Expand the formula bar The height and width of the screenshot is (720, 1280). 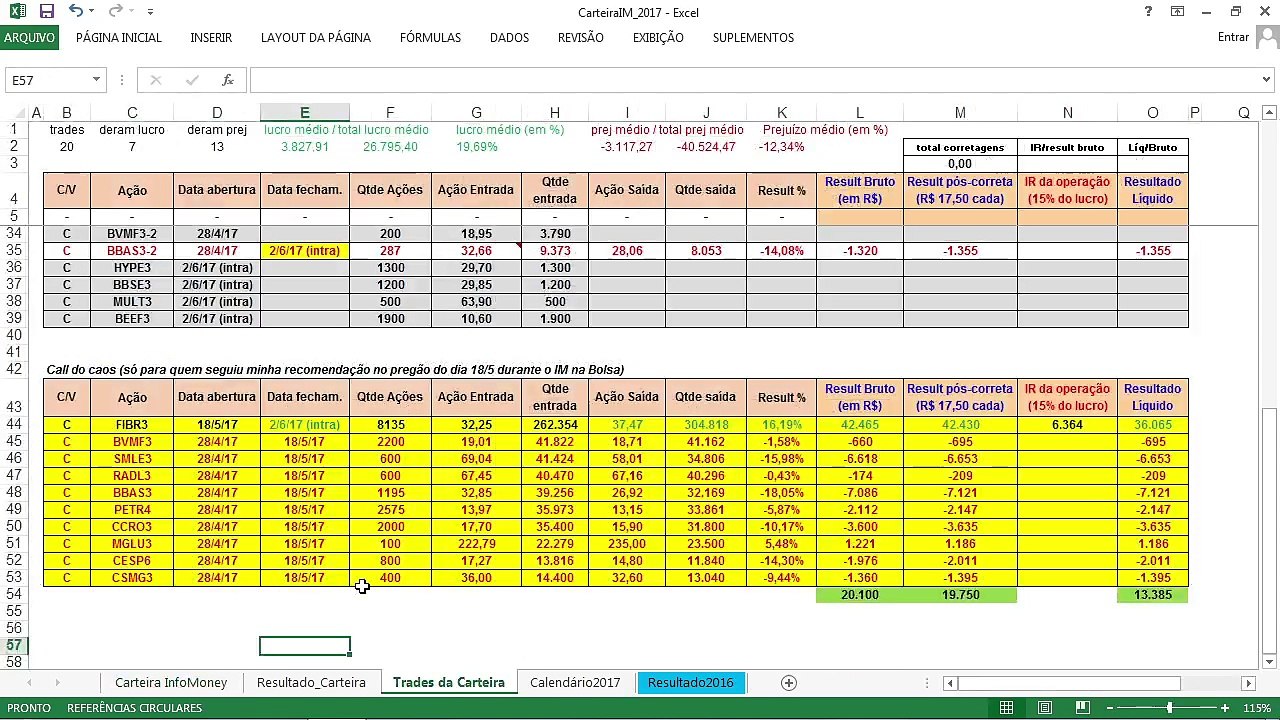1267,80
